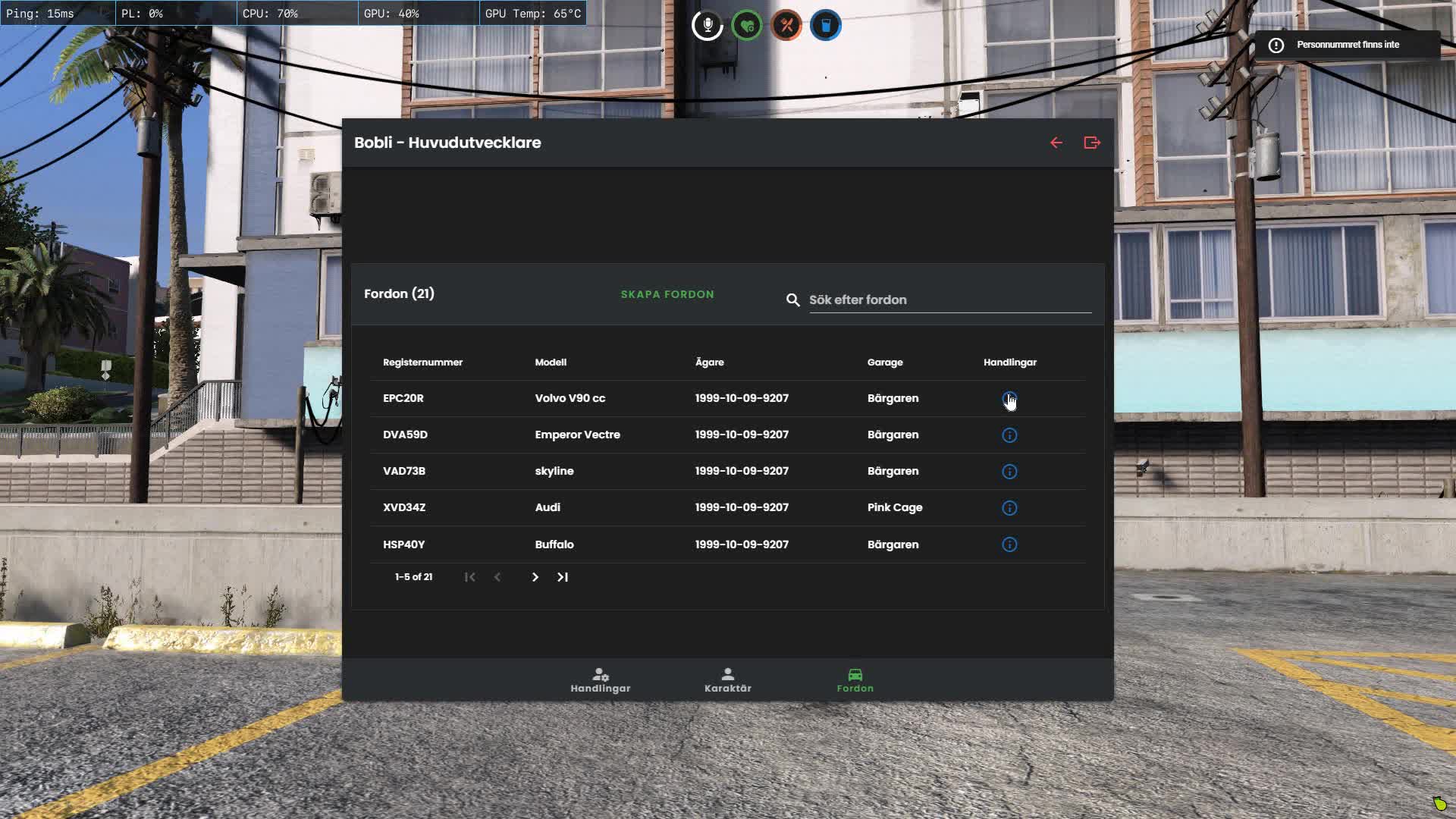Open info for Audi XVD34Z
Image resolution: width=1456 pixels, height=819 pixels.
pos(1009,508)
